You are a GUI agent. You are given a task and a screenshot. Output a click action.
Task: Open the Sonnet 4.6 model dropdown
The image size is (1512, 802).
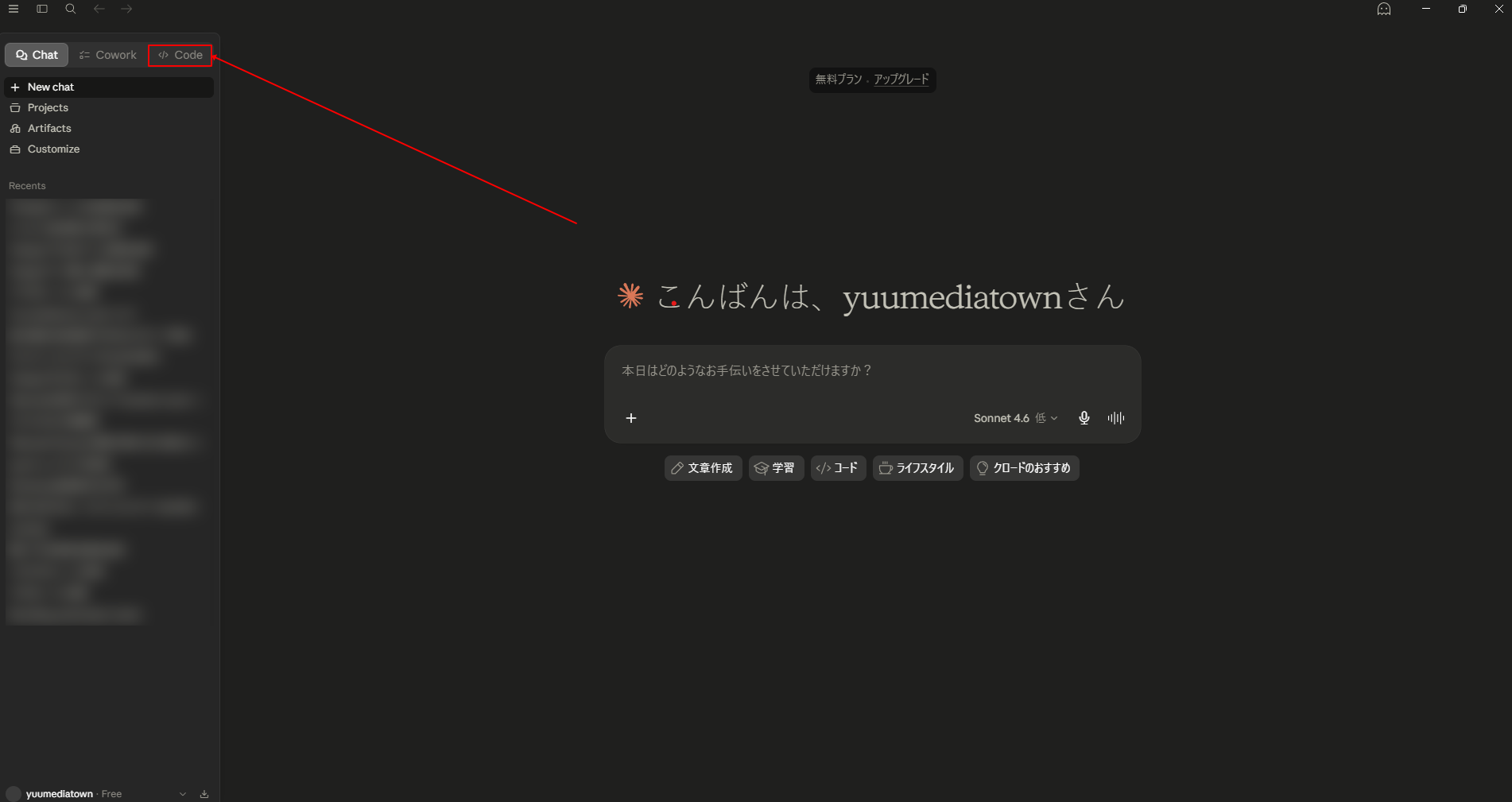click(1016, 418)
